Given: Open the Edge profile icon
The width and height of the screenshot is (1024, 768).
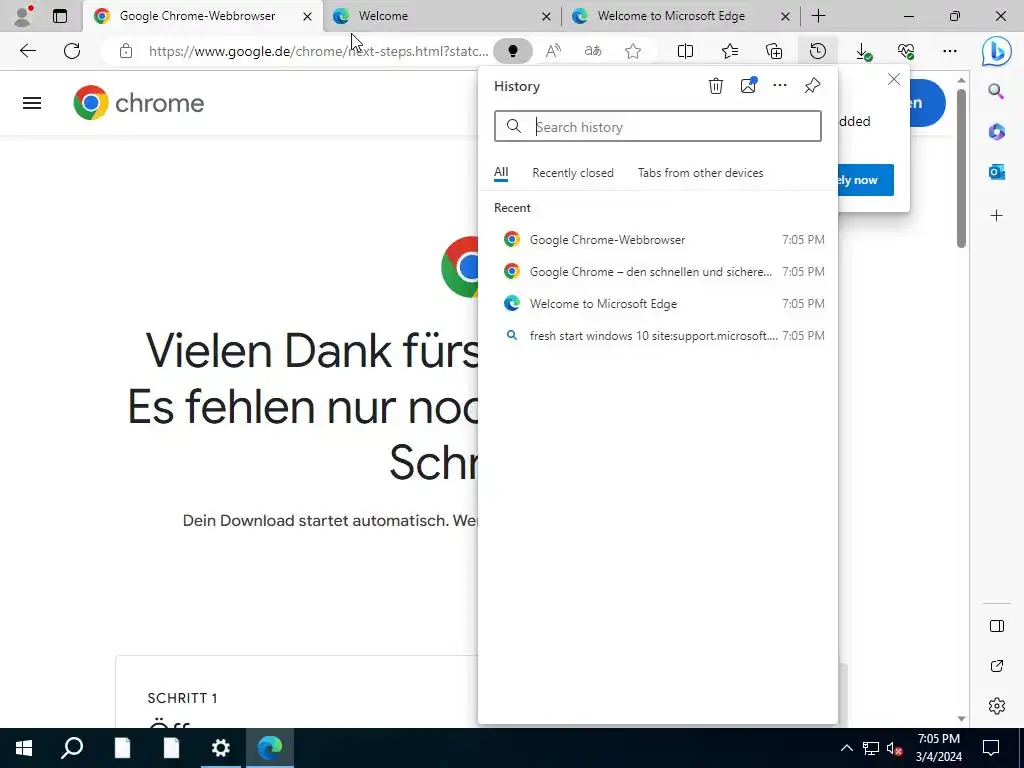Looking at the screenshot, I should coord(23,16).
